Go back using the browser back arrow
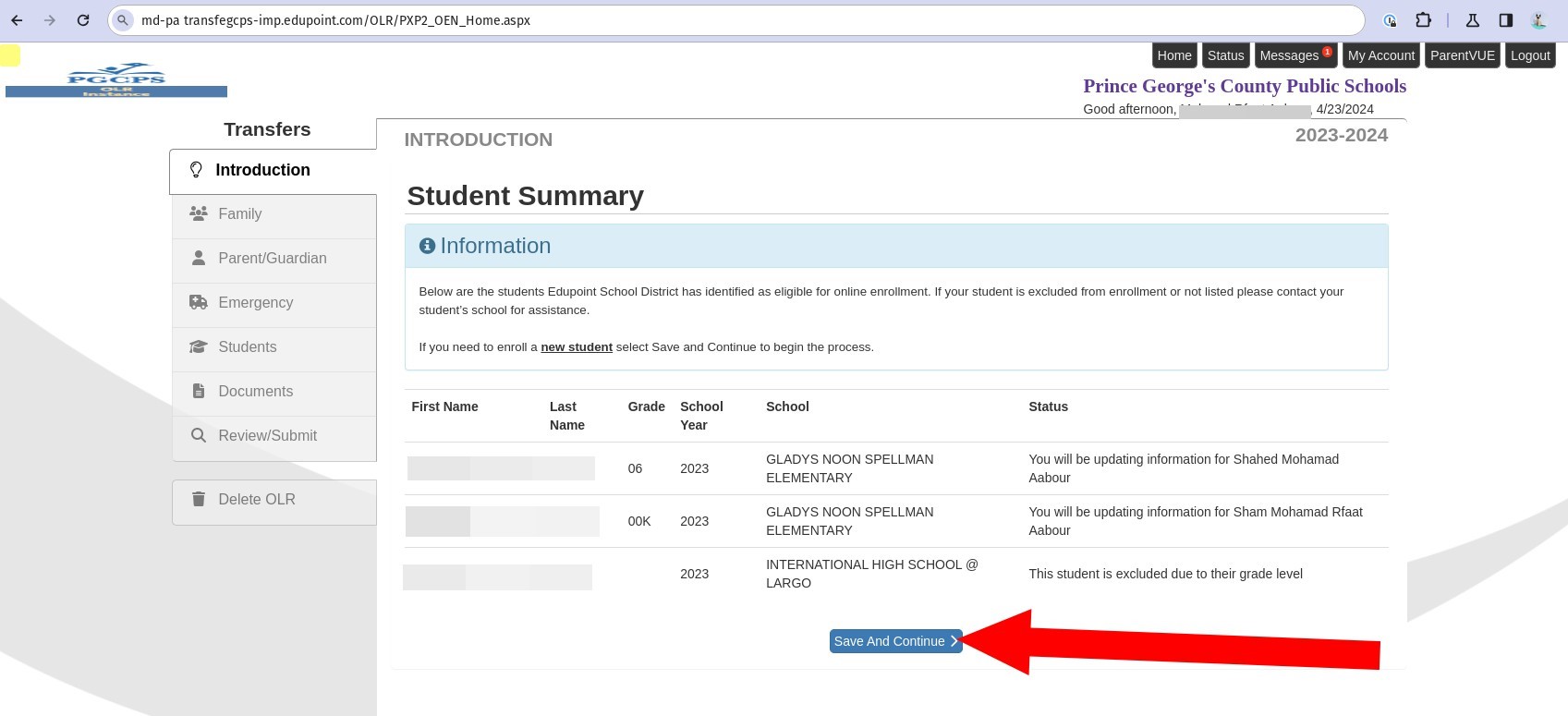The image size is (1568, 716). pos(17,20)
